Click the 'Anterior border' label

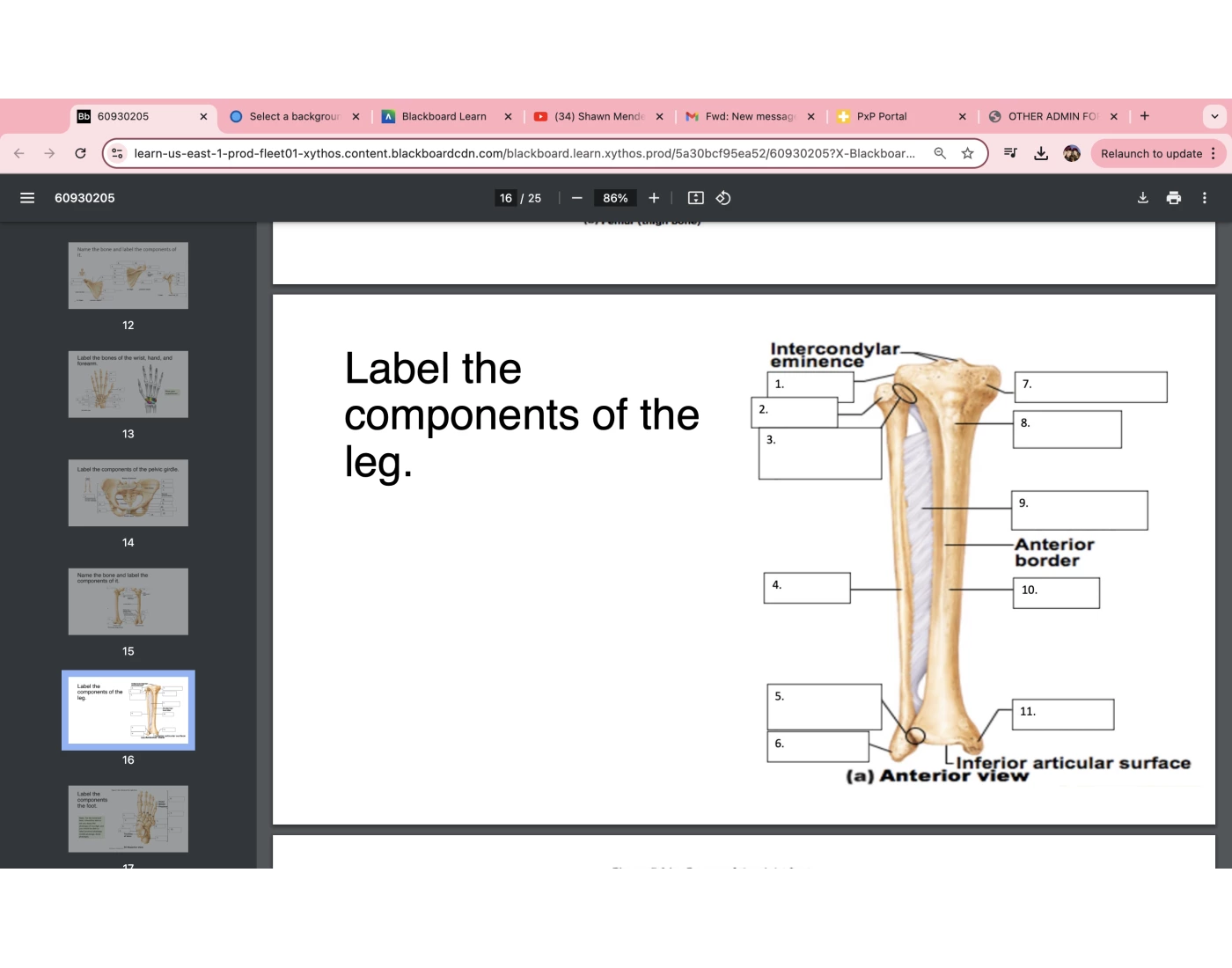pos(1054,552)
